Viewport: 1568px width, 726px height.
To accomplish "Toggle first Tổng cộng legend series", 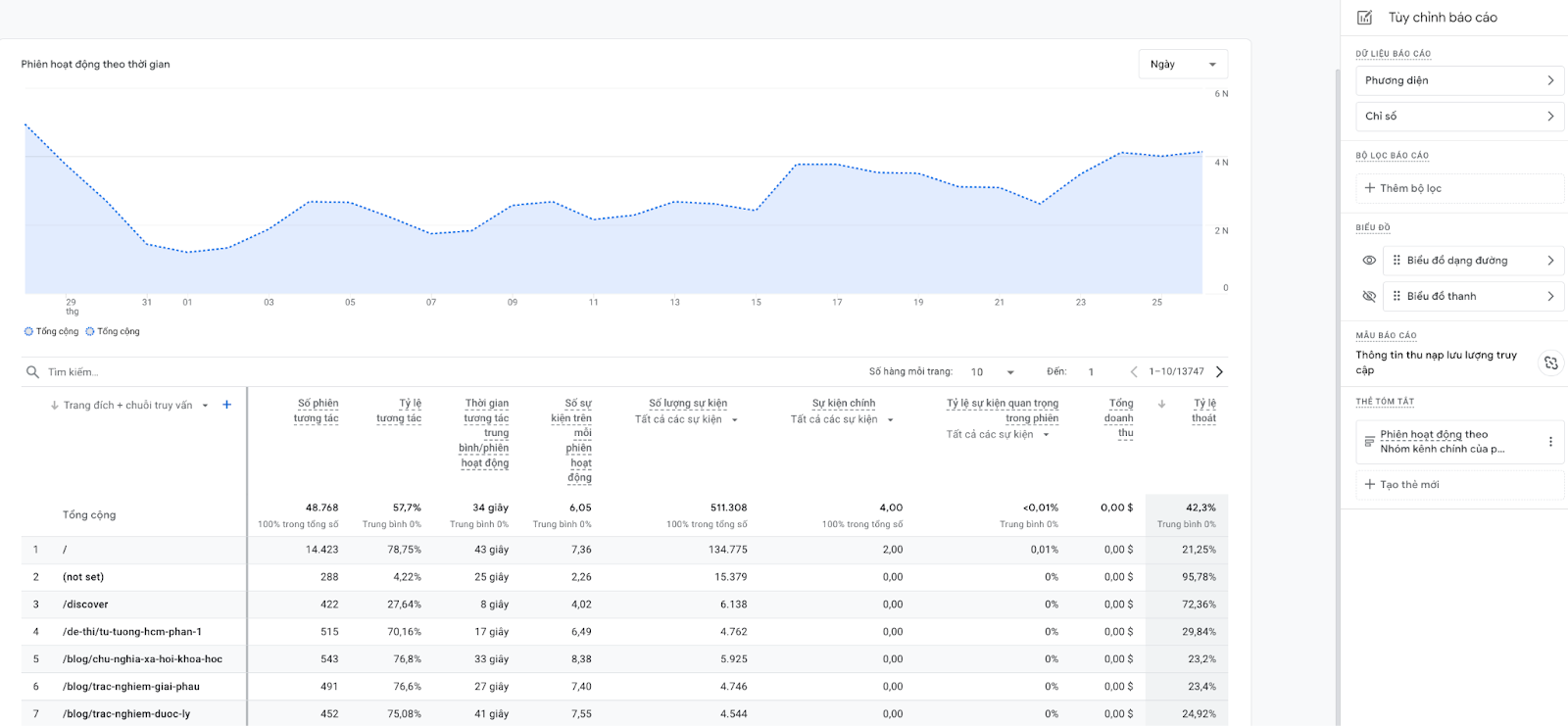I will [x=51, y=331].
